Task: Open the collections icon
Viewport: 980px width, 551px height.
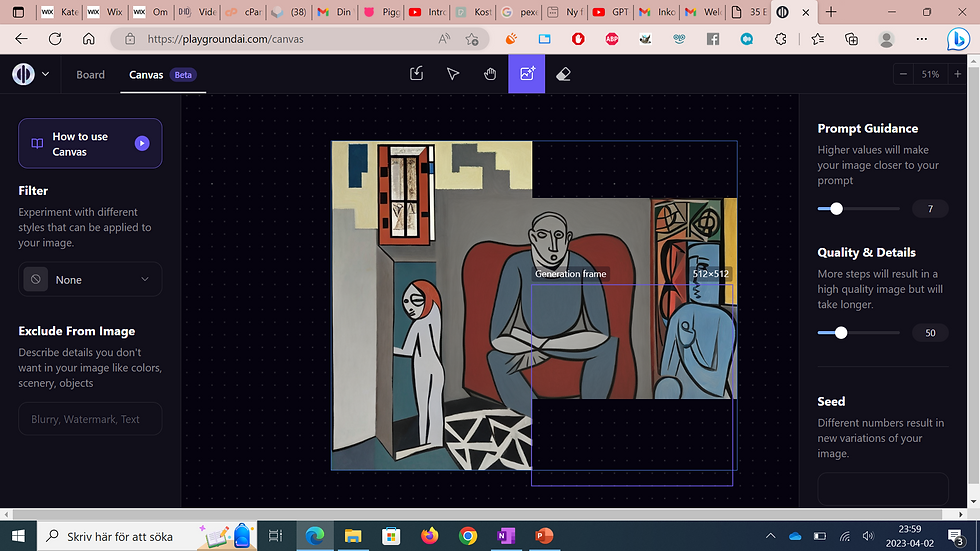Action: 851,39
